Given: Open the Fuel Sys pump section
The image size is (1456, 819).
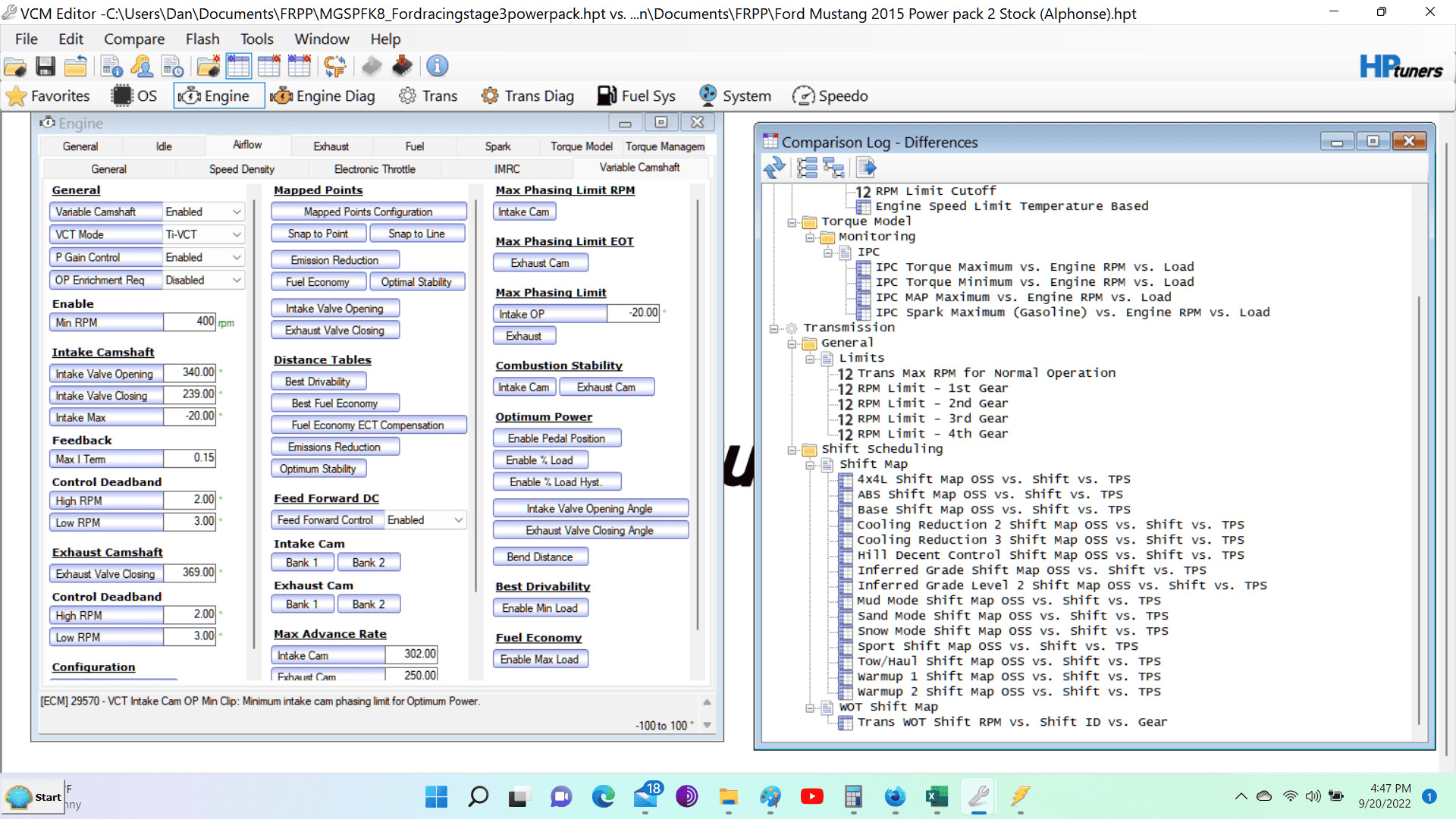Looking at the screenshot, I should pos(636,96).
